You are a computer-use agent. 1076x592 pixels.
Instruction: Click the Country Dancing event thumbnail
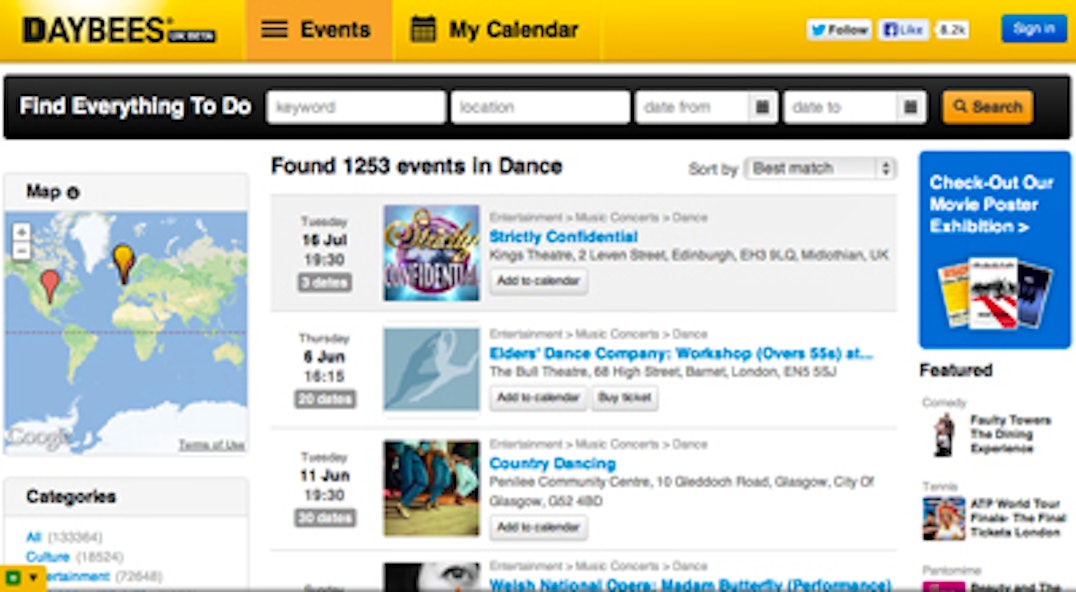pos(432,488)
